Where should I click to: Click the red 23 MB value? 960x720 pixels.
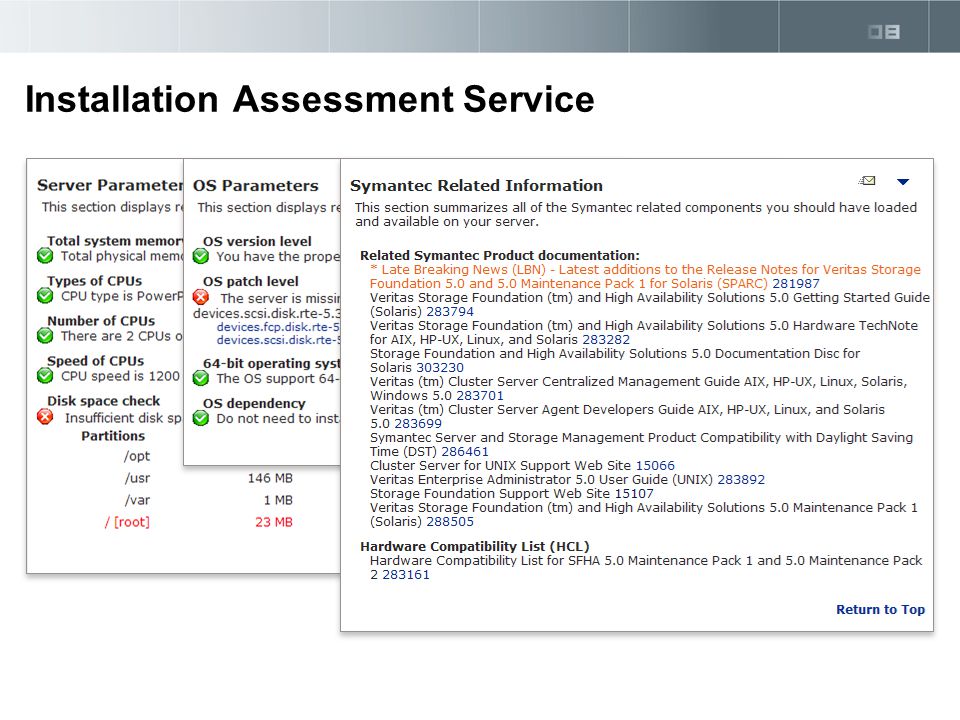pyautogui.click(x=274, y=522)
